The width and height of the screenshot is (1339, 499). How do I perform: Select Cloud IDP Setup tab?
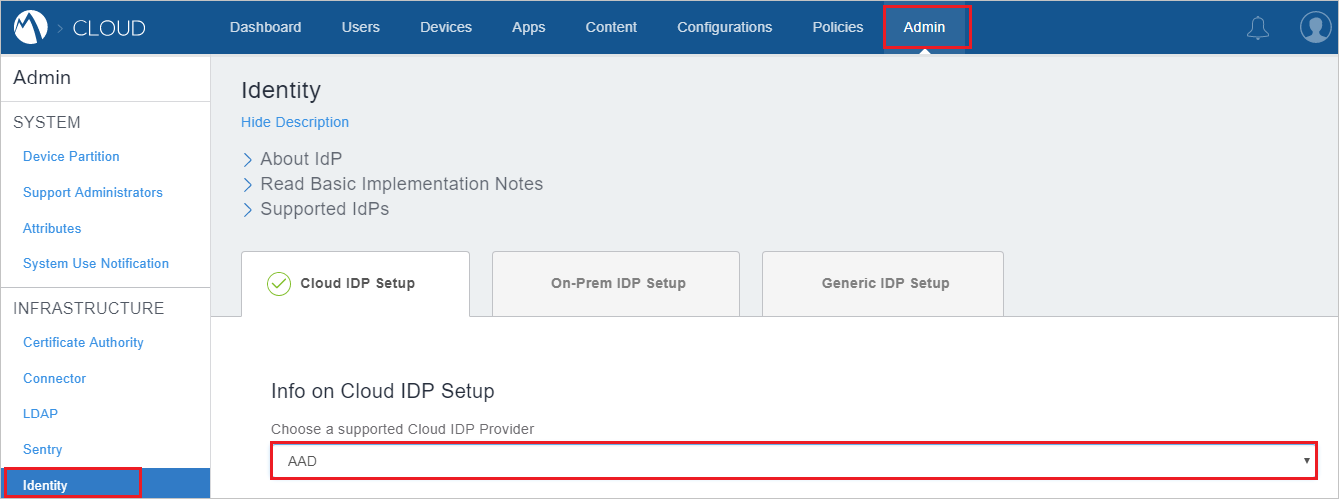(x=356, y=283)
